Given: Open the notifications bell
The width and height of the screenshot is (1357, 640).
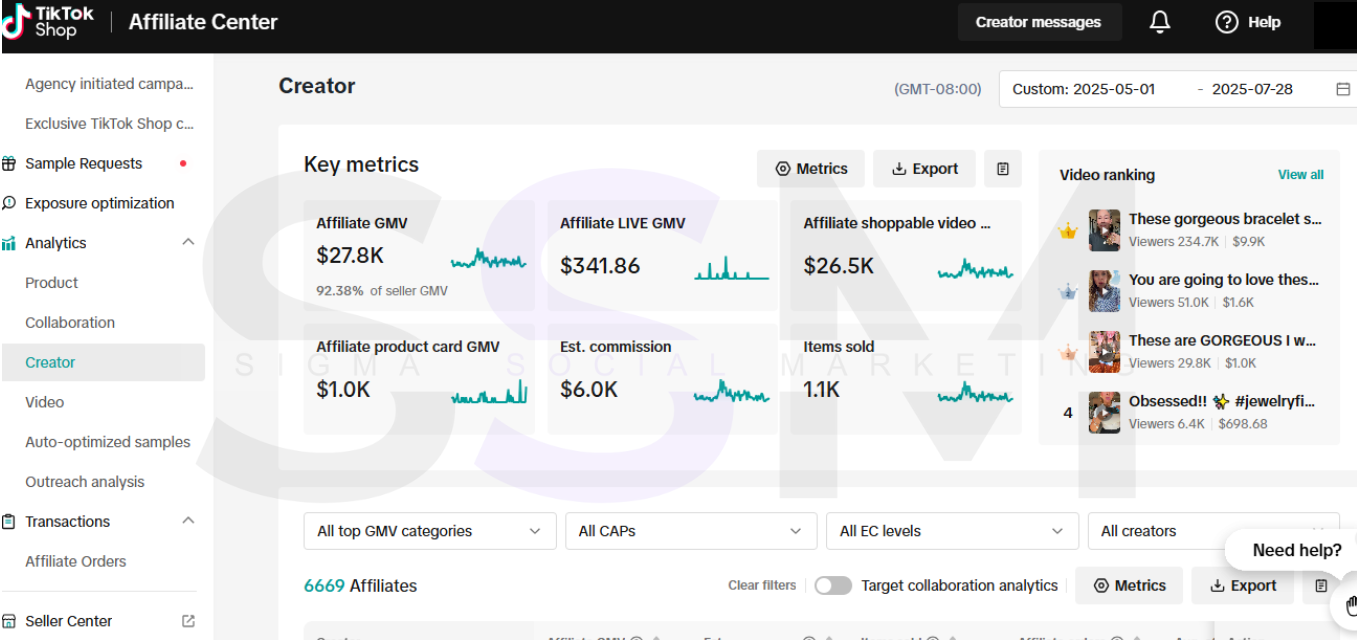Looking at the screenshot, I should pyautogui.click(x=1160, y=22).
